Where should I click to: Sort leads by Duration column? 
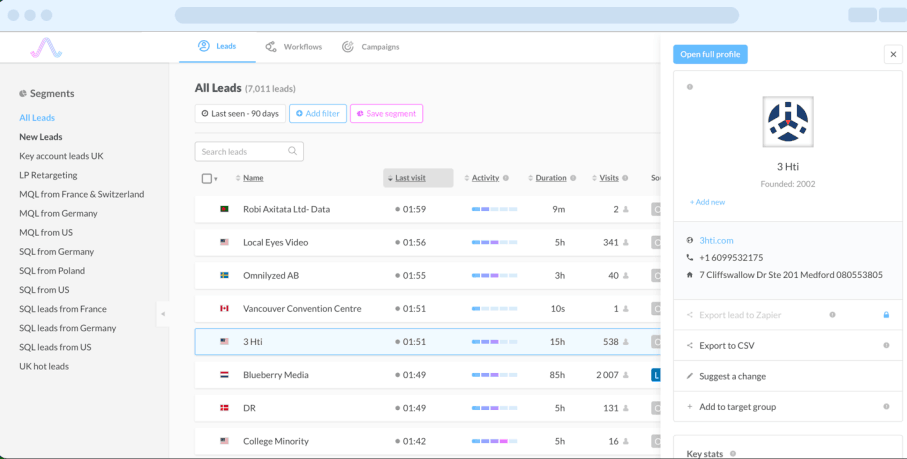point(551,178)
